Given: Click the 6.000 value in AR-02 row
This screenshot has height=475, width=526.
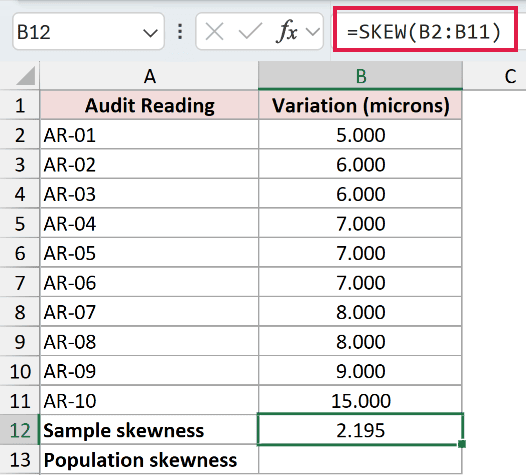Looking at the screenshot, I should coord(360,164).
